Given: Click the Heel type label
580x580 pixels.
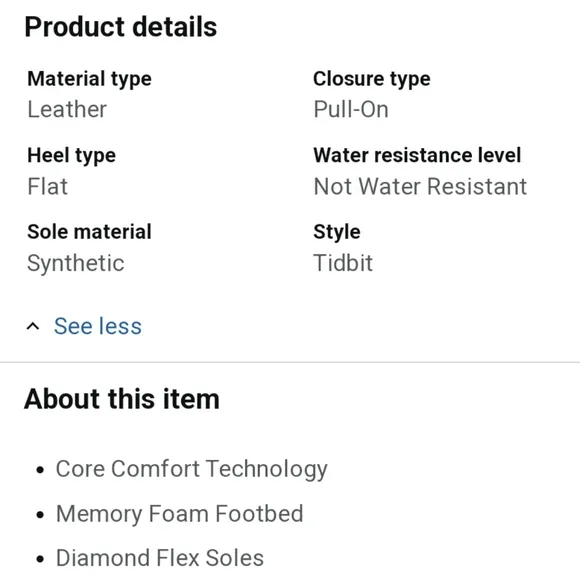Looking at the screenshot, I should [71, 156].
